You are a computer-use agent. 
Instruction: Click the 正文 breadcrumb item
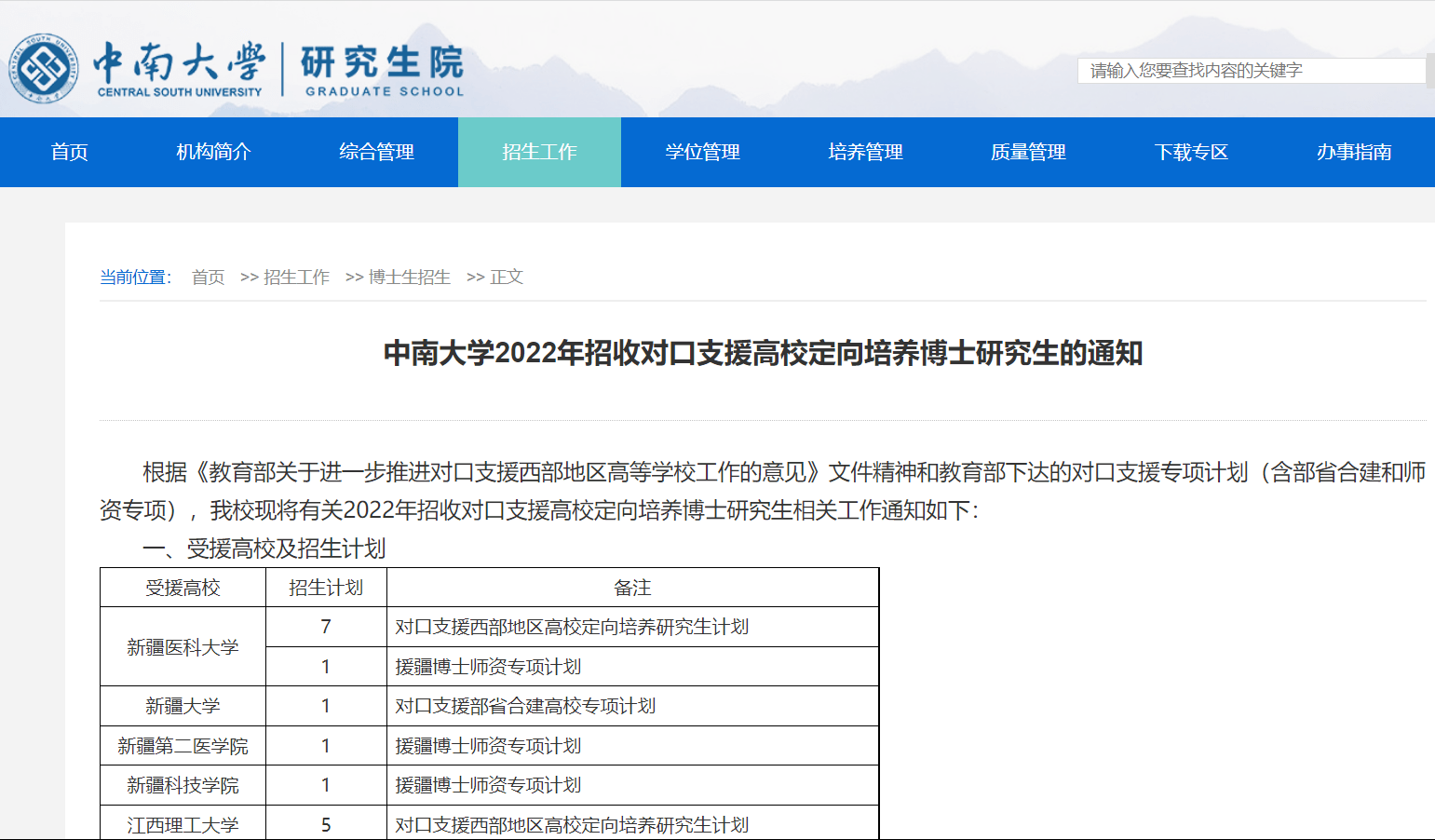pos(507,277)
